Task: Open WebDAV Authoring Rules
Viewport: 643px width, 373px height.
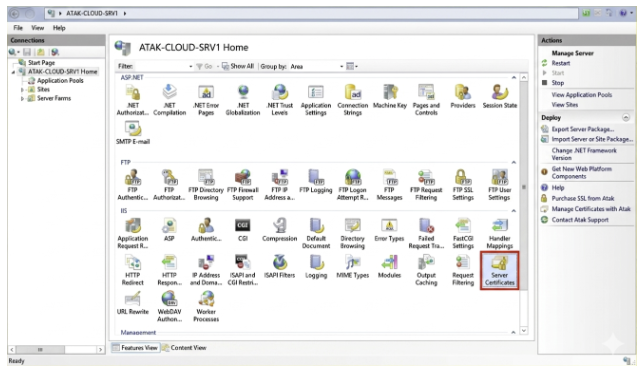Action: (169, 307)
